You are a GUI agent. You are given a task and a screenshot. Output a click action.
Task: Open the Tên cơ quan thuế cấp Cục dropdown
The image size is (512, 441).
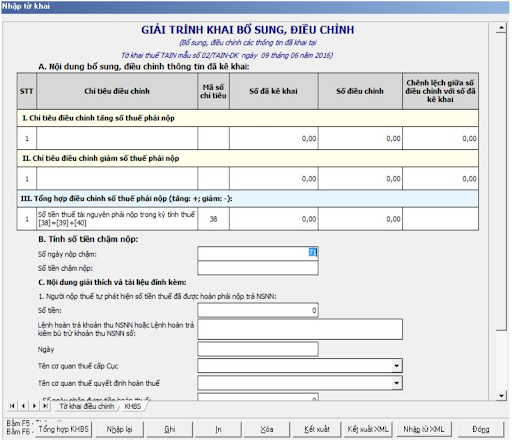[x=396, y=366]
